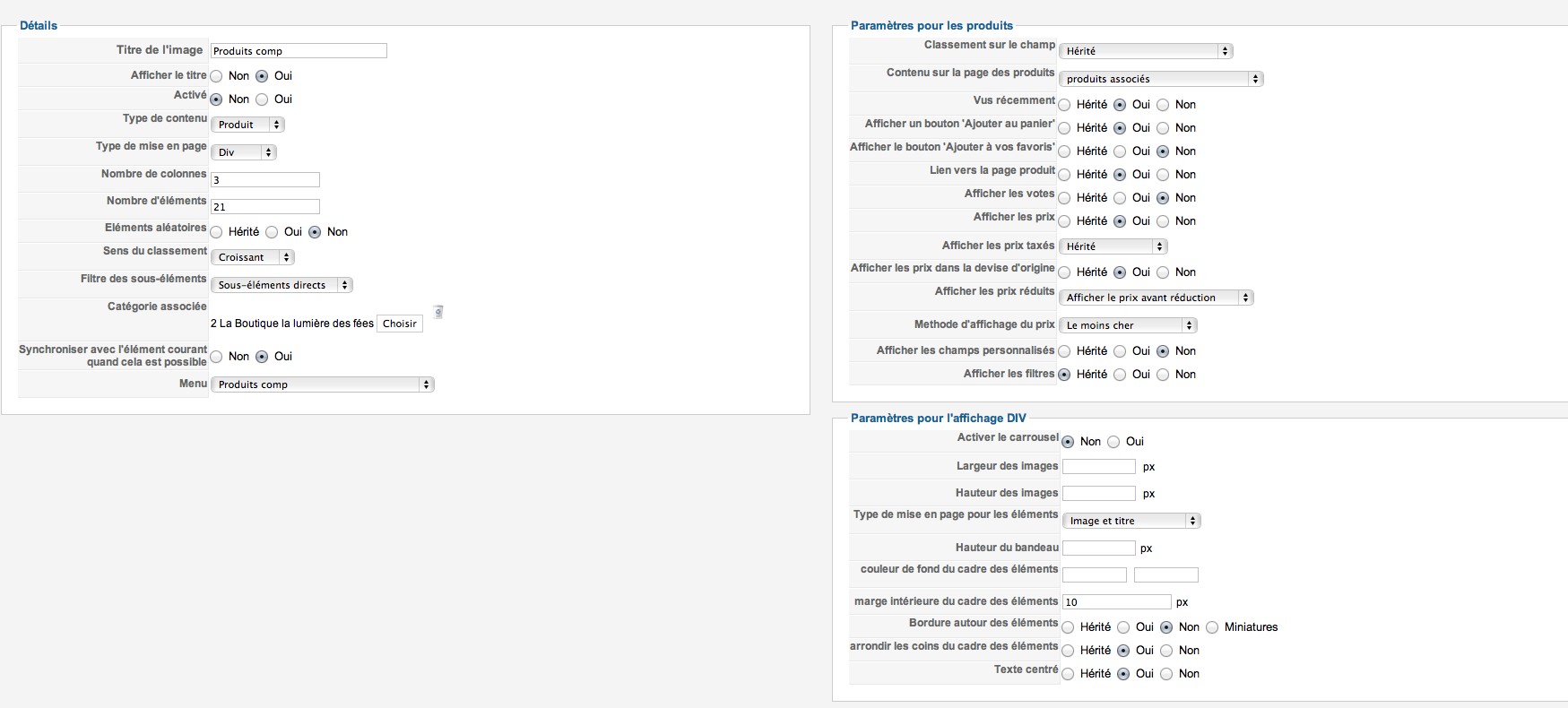Click the first couleur de fond color field

[x=1095, y=575]
